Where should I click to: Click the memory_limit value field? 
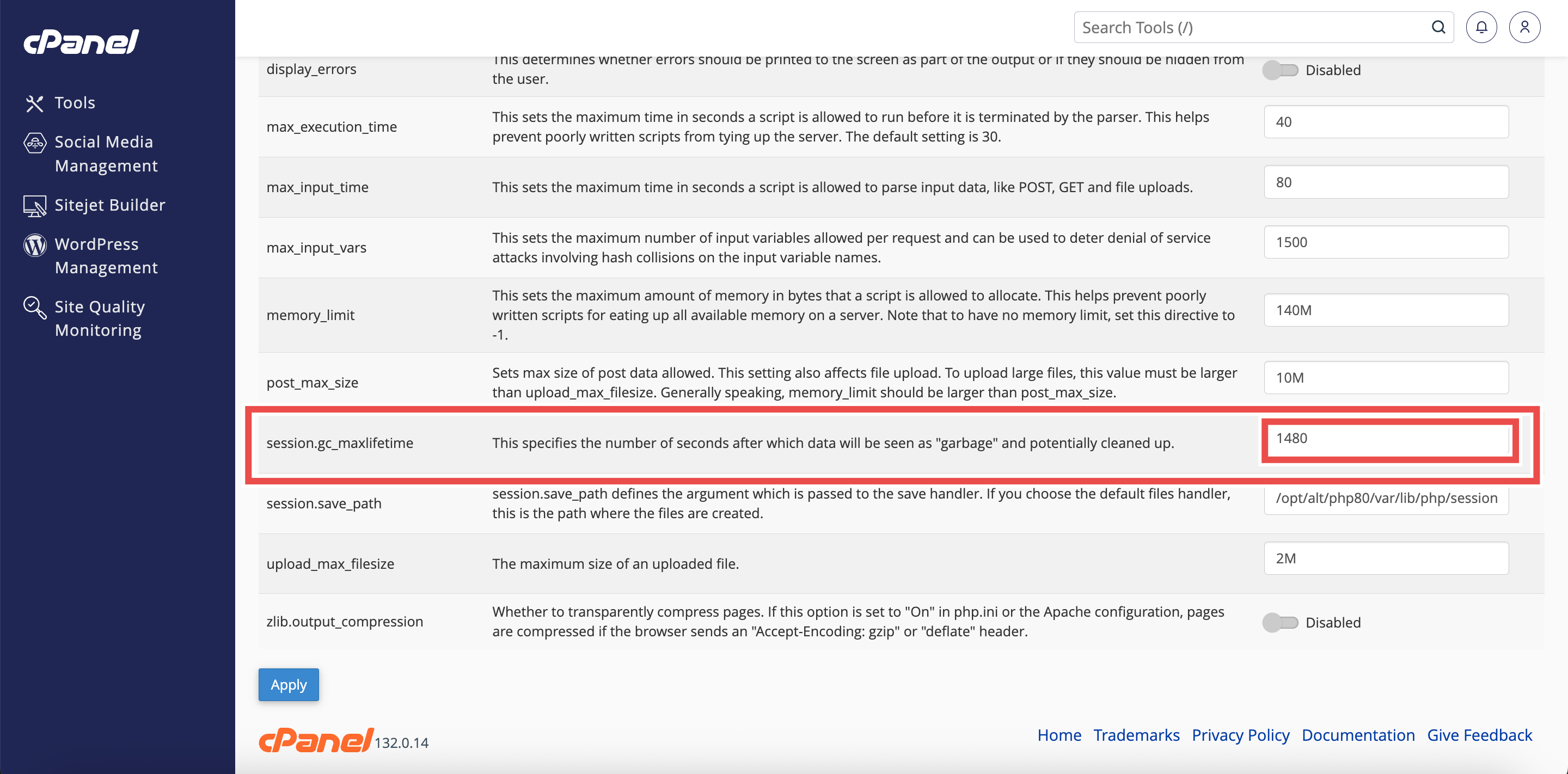tap(1387, 310)
